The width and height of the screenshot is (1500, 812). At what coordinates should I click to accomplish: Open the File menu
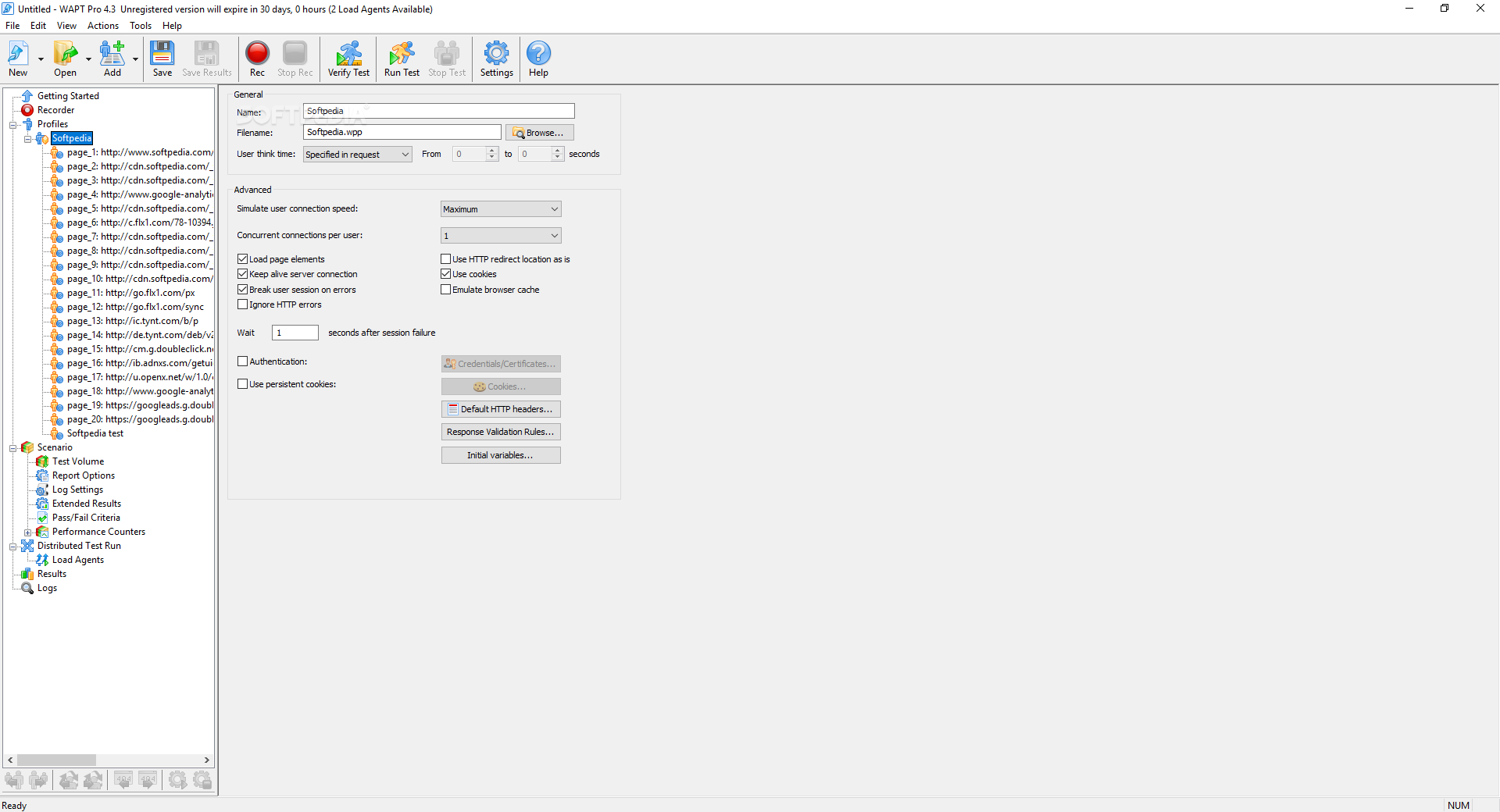[12, 26]
